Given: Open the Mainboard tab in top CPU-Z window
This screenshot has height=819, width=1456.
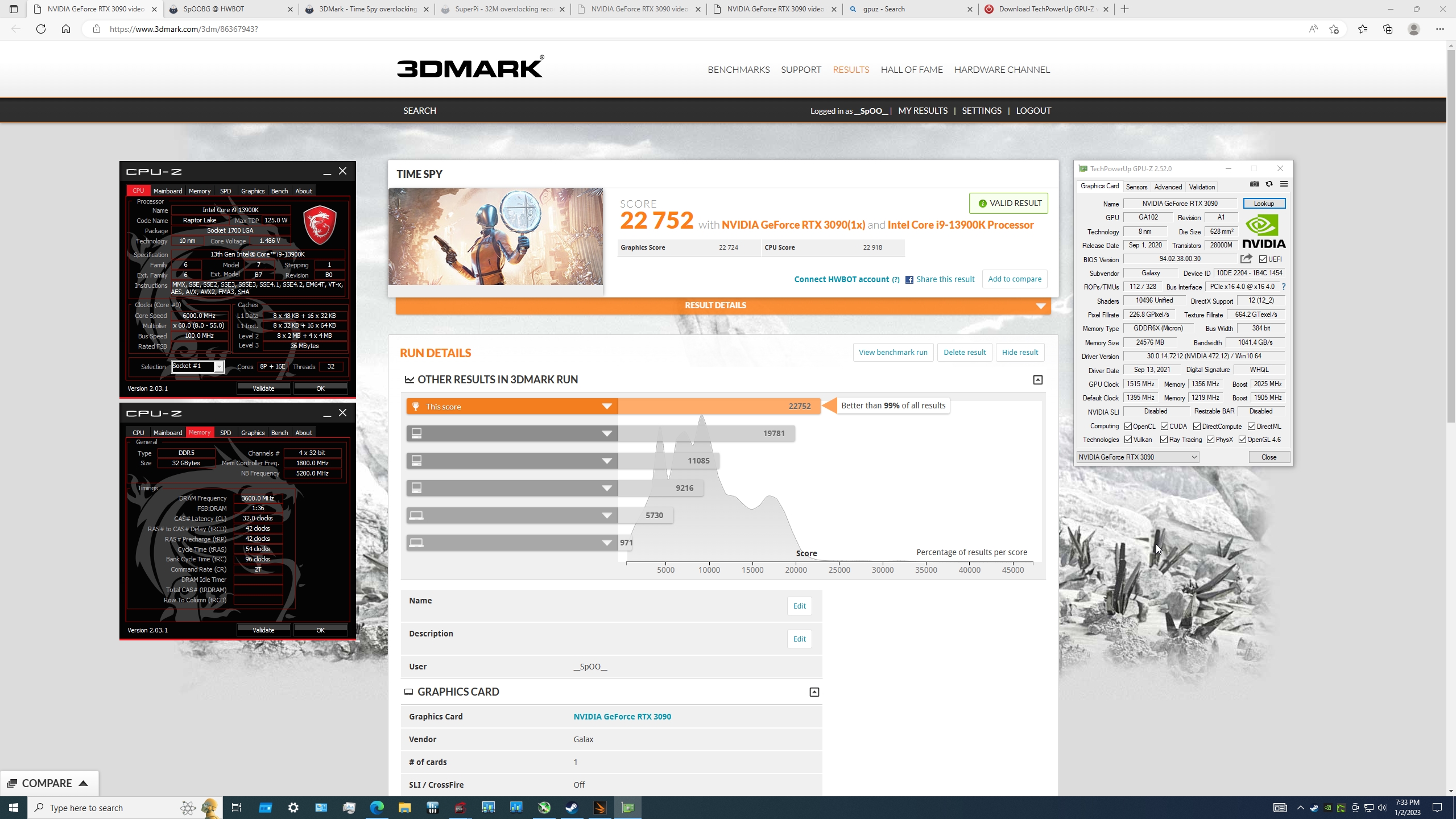Looking at the screenshot, I should [x=168, y=191].
